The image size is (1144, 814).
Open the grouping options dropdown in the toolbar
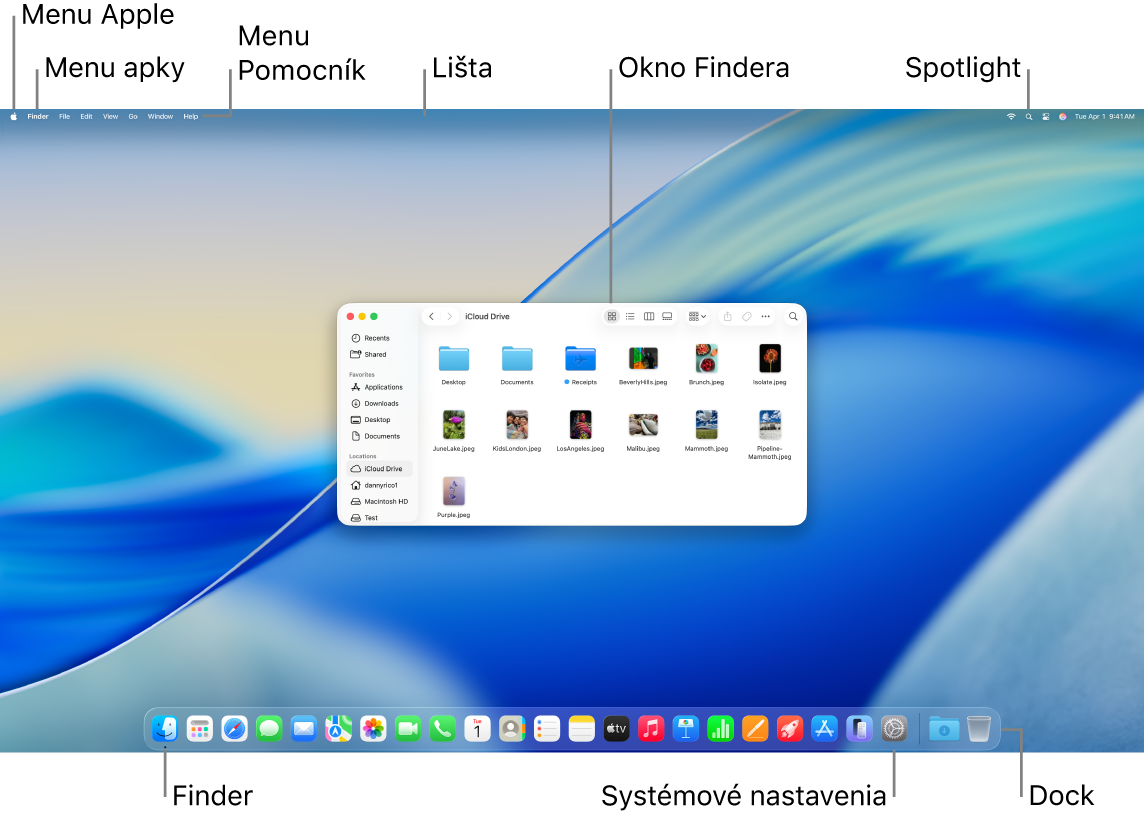[x=696, y=316]
